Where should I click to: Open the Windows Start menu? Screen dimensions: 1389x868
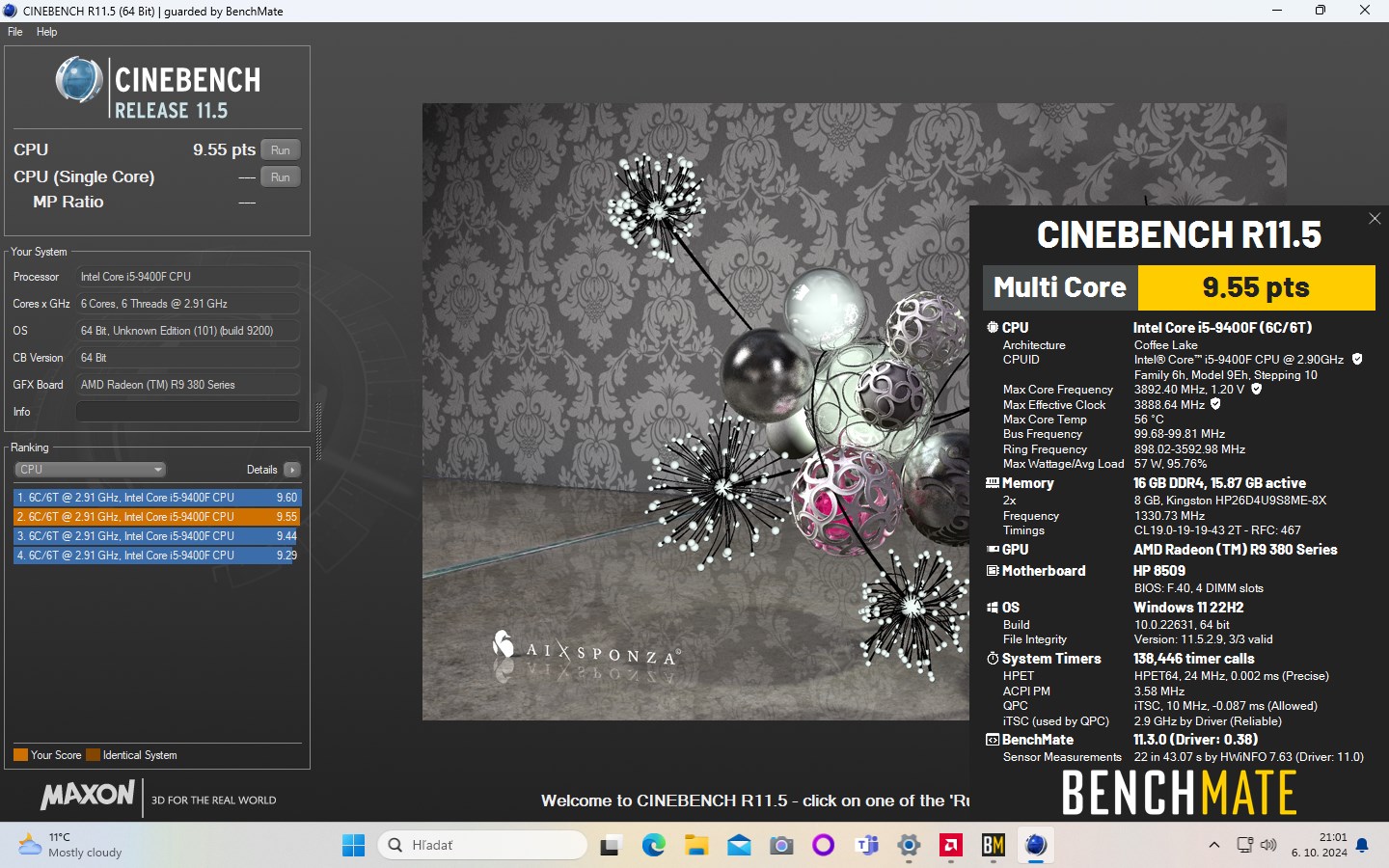(354, 846)
